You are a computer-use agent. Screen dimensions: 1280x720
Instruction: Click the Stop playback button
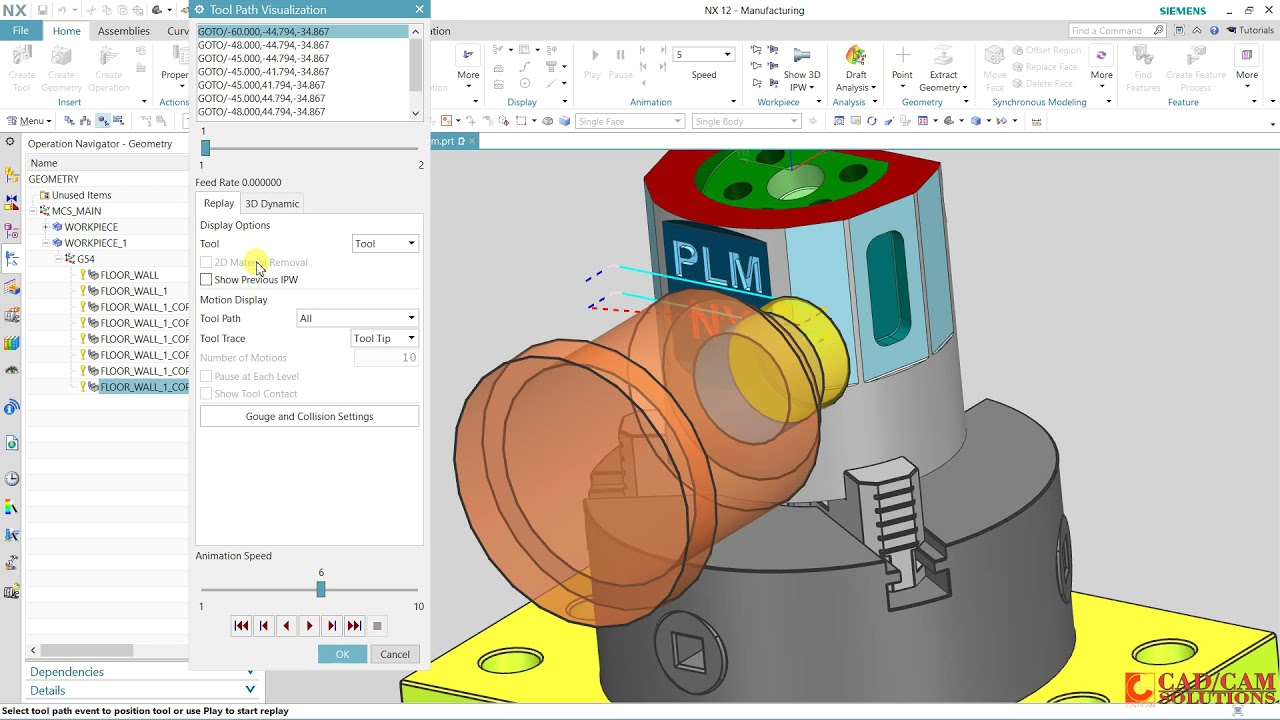(377, 626)
